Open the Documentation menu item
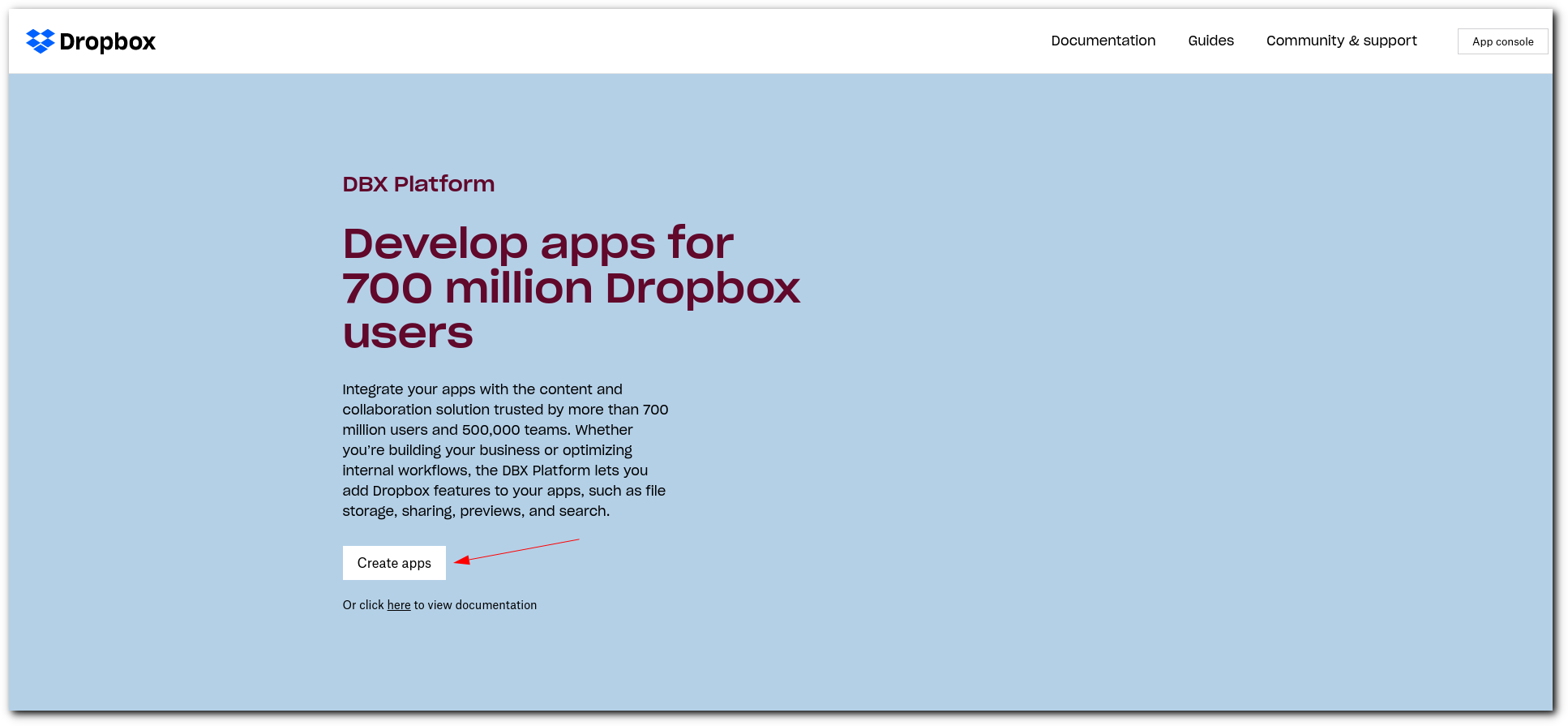The height and width of the screenshot is (726, 1568). (x=1103, y=41)
